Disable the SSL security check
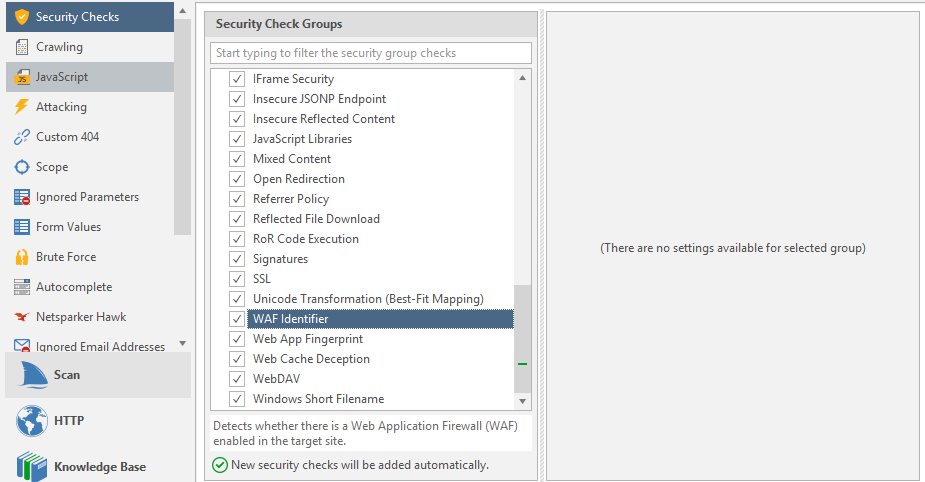 [x=237, y=279]
